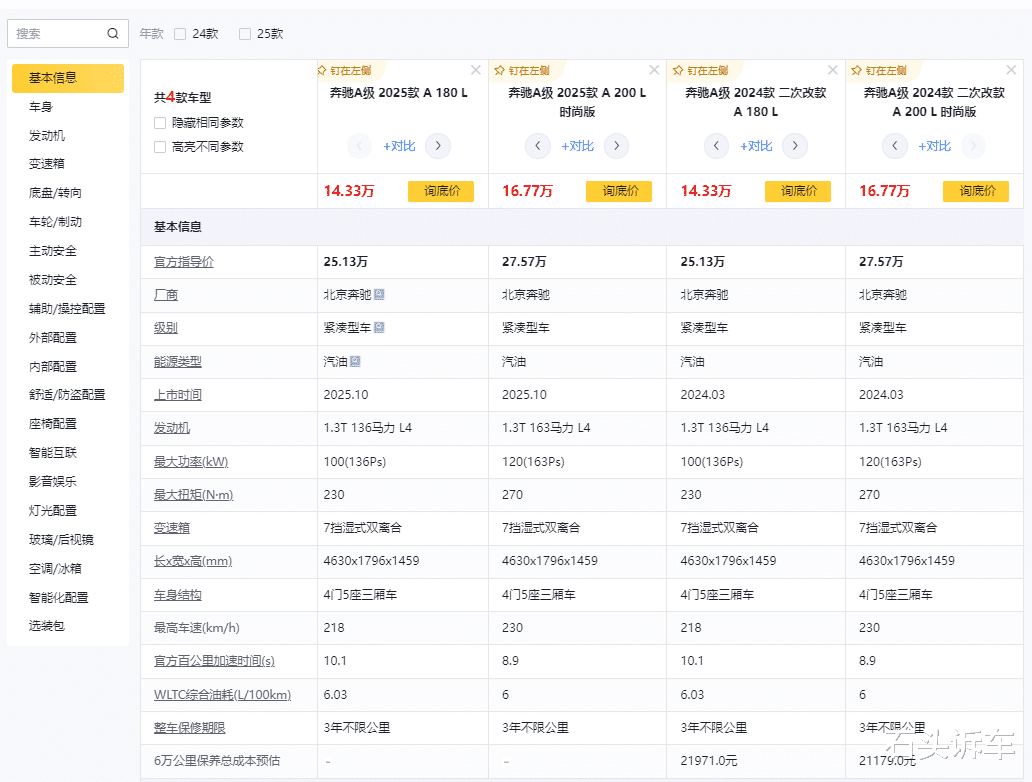Select 座椅配置 in the left sidebar
The image size is (1032, 782).
(x=53, y=424)
